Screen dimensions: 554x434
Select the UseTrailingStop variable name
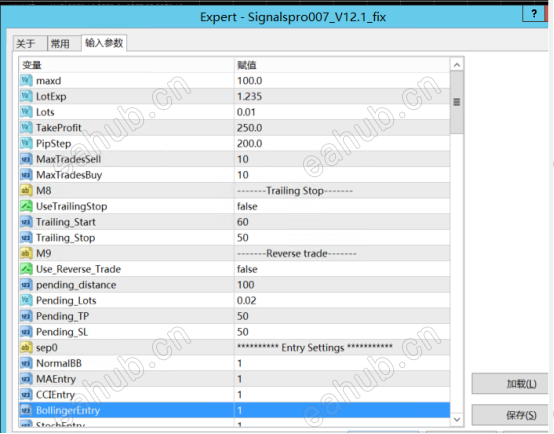pos(72,206)
